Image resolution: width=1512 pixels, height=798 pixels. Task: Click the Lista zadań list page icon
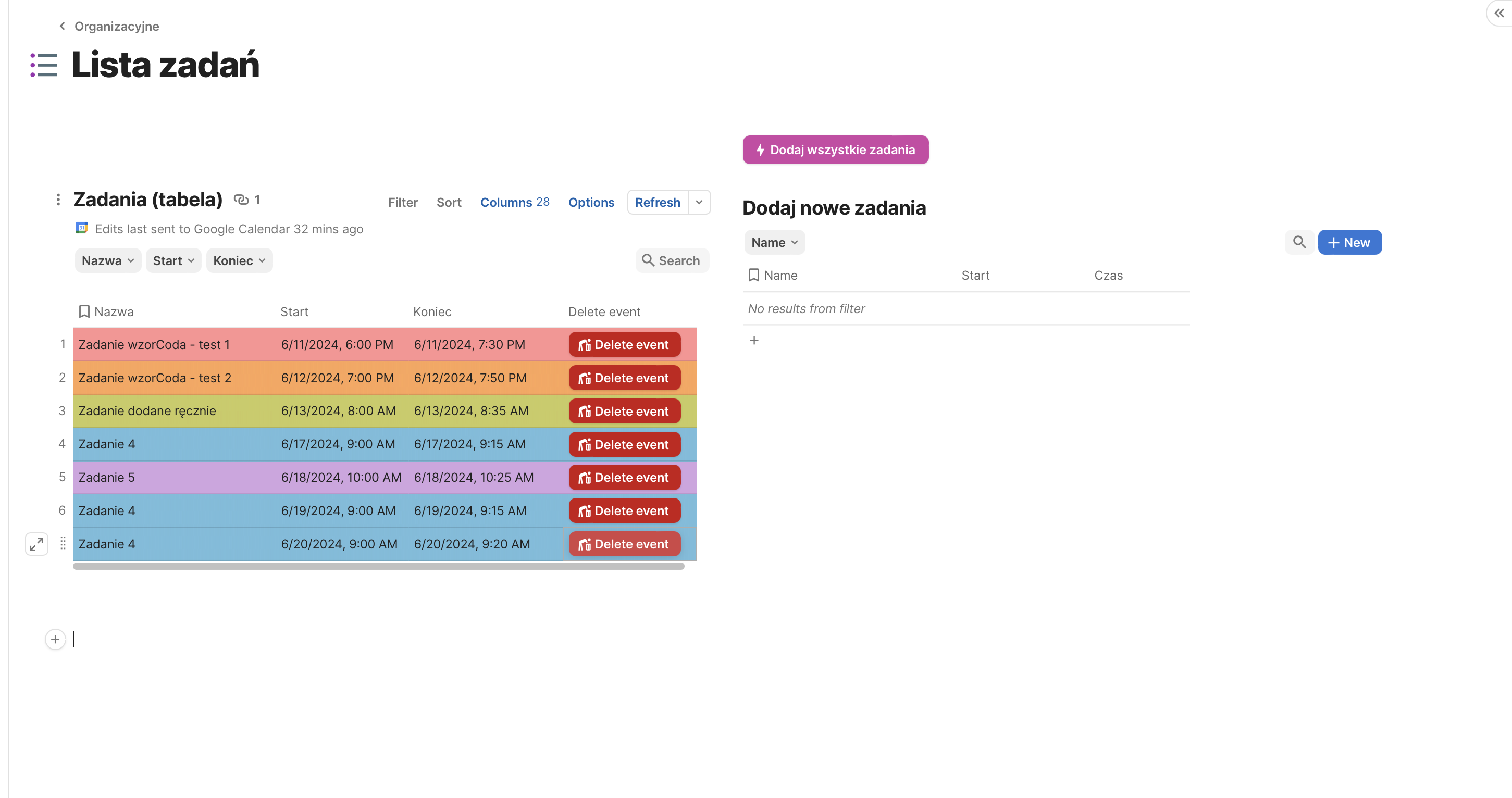coord(43,65)
